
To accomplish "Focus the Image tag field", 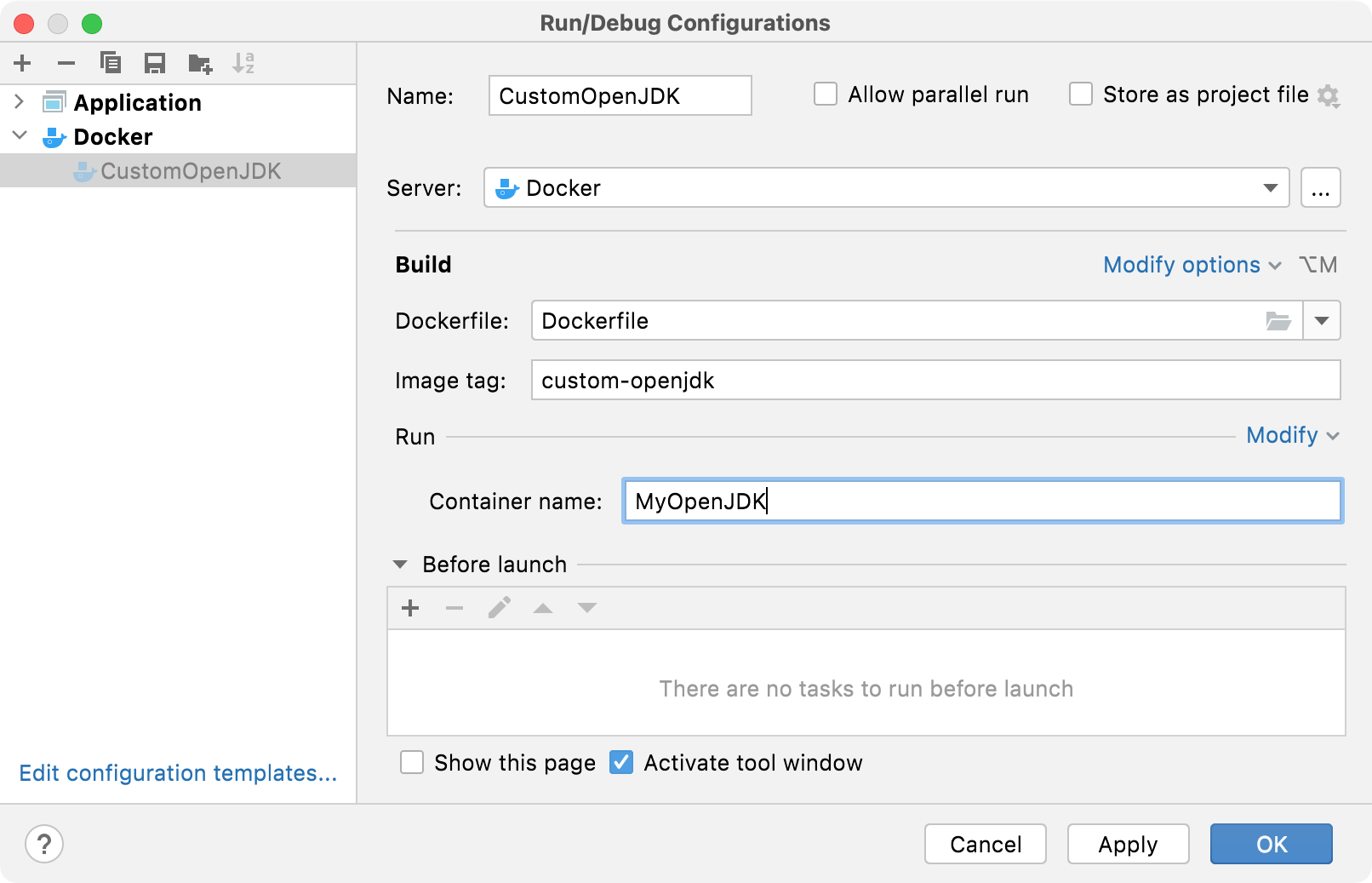I will [x=936, y=380].
